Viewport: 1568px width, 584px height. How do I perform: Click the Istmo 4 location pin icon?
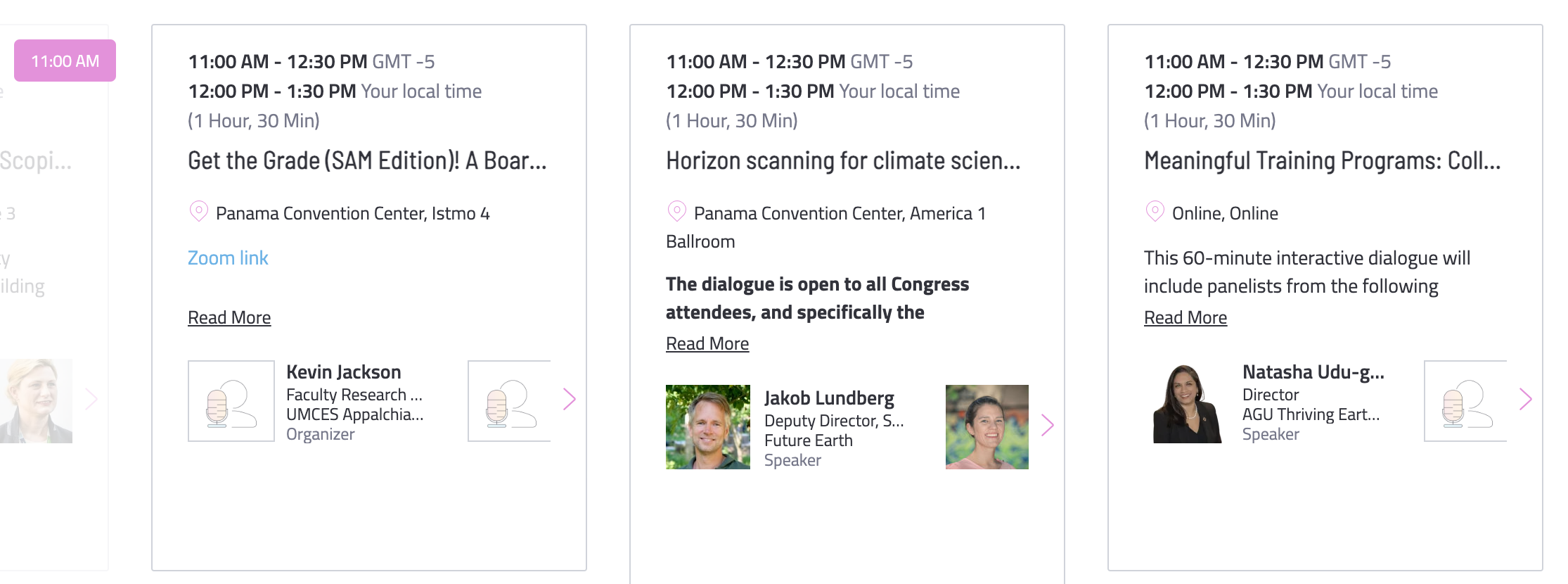pyautogui.click(x=199, y=211)
